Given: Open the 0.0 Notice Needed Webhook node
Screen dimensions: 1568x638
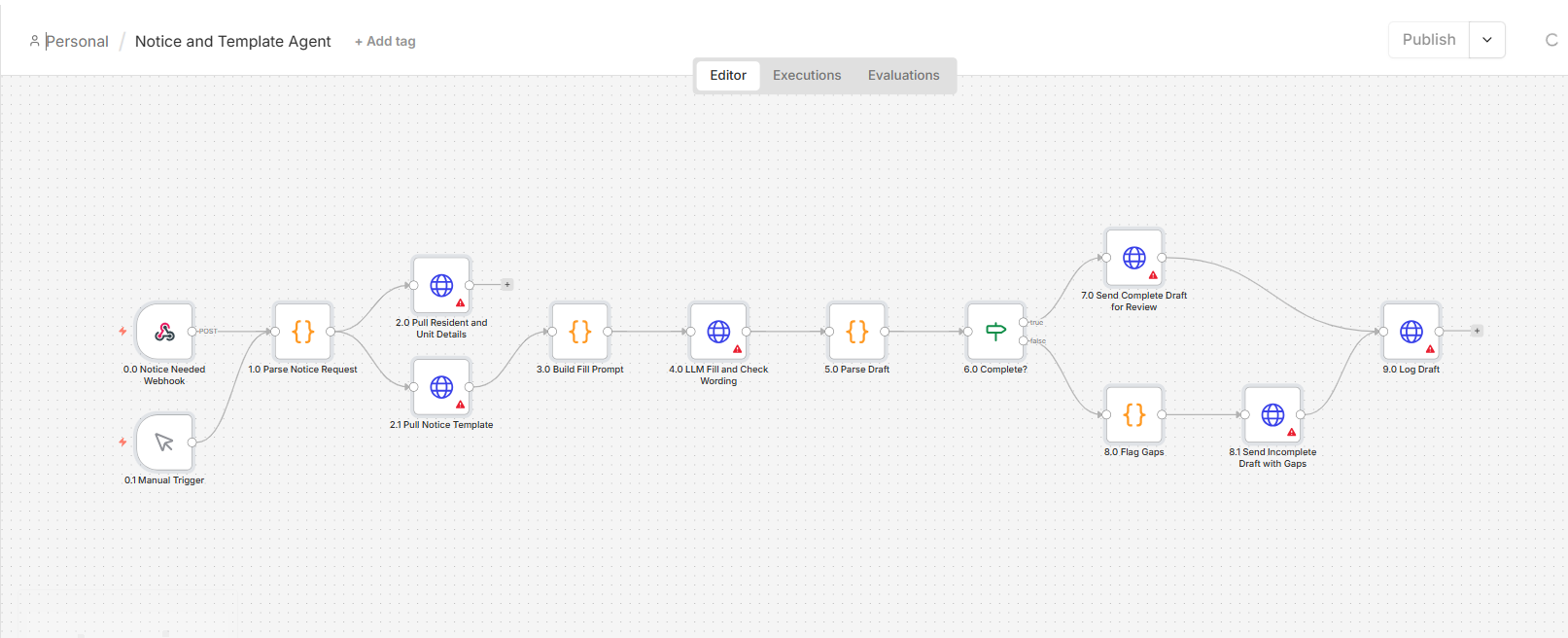Looking at the screenshot, I should click(164, 332).
